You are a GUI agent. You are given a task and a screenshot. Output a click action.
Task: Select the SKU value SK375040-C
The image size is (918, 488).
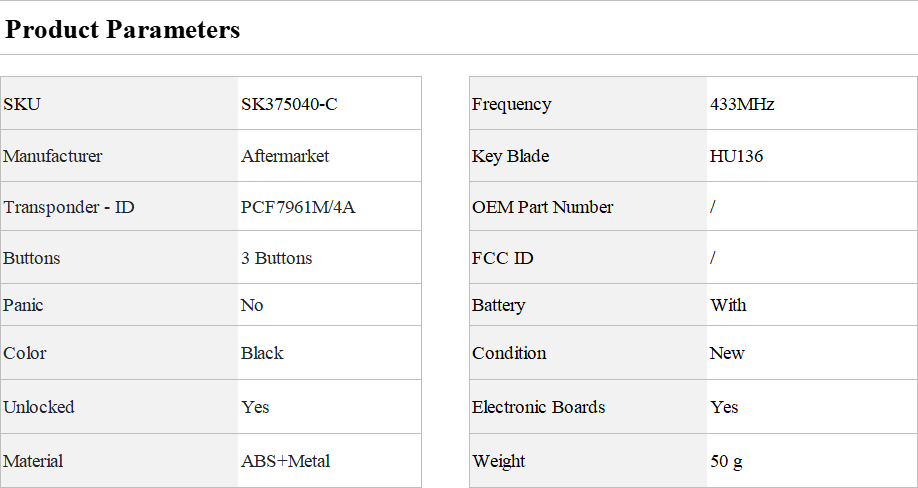click(289, 104)
